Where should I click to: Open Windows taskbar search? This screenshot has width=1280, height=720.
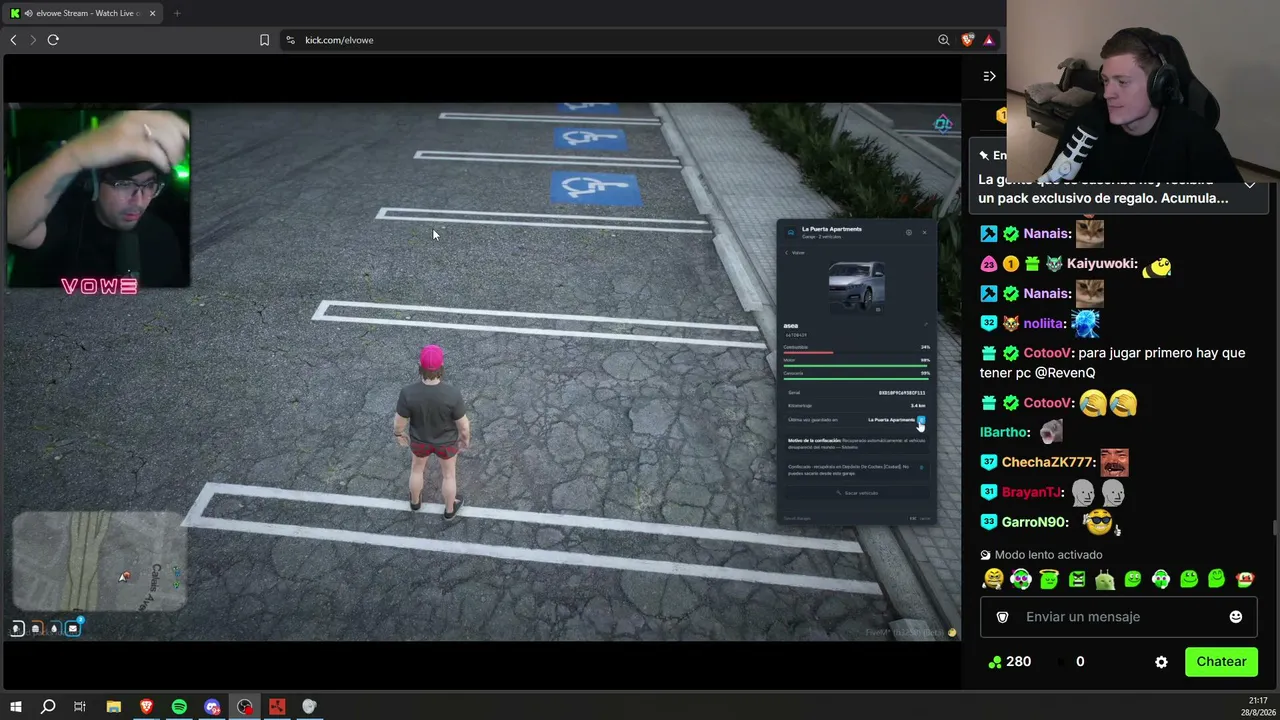tap(47, 707)
